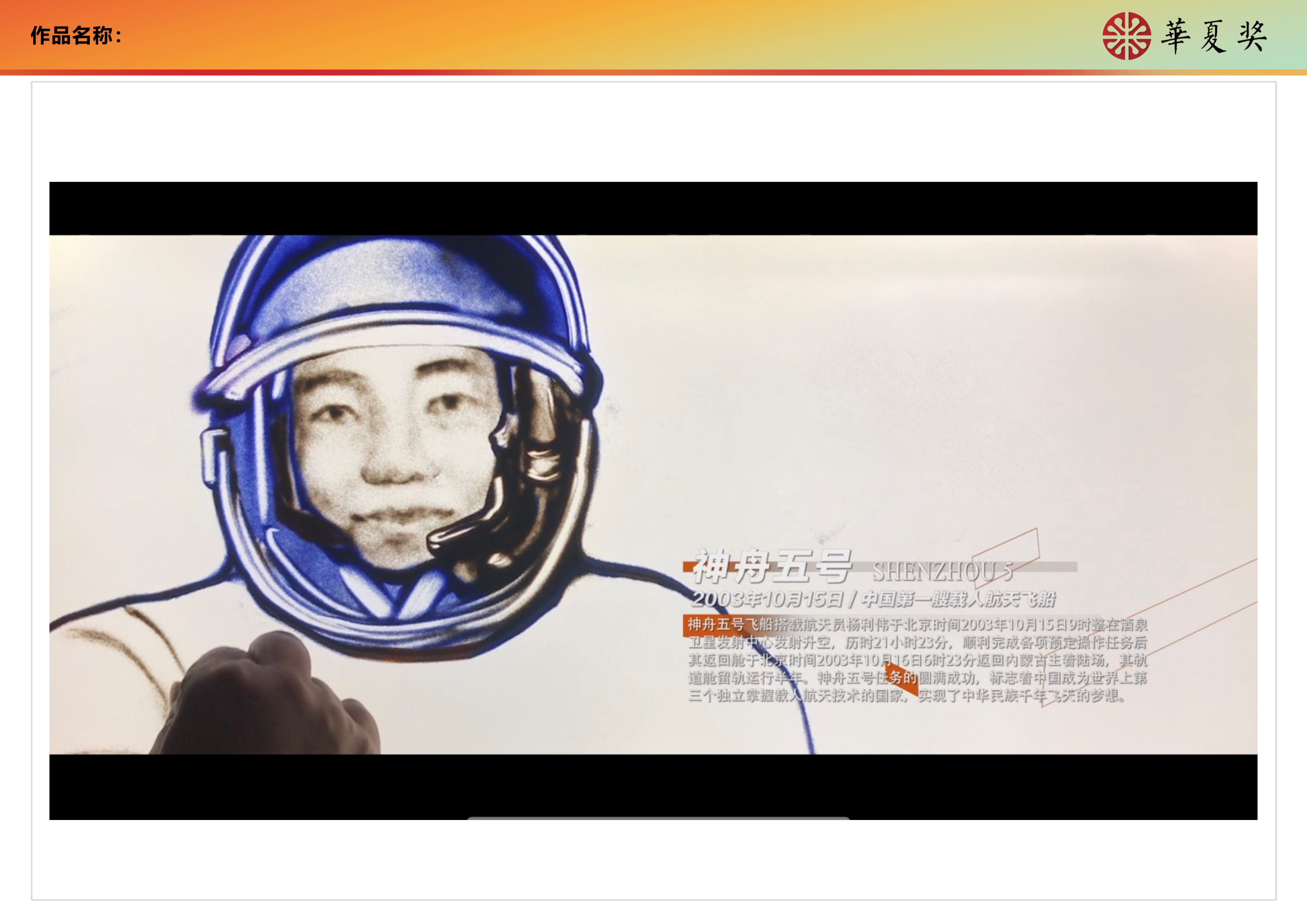Click the gray home indicator bar below video
The height and width of the screenshot is (924, 1307).
pos(658,818)
